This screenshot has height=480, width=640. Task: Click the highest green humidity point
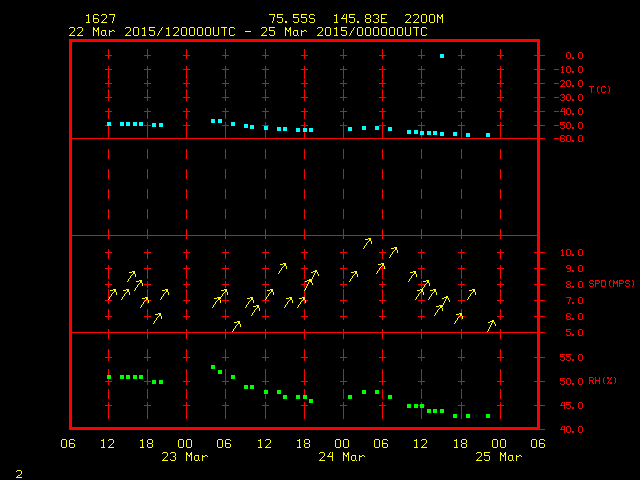pyautogui.click(x=213, y=367)
